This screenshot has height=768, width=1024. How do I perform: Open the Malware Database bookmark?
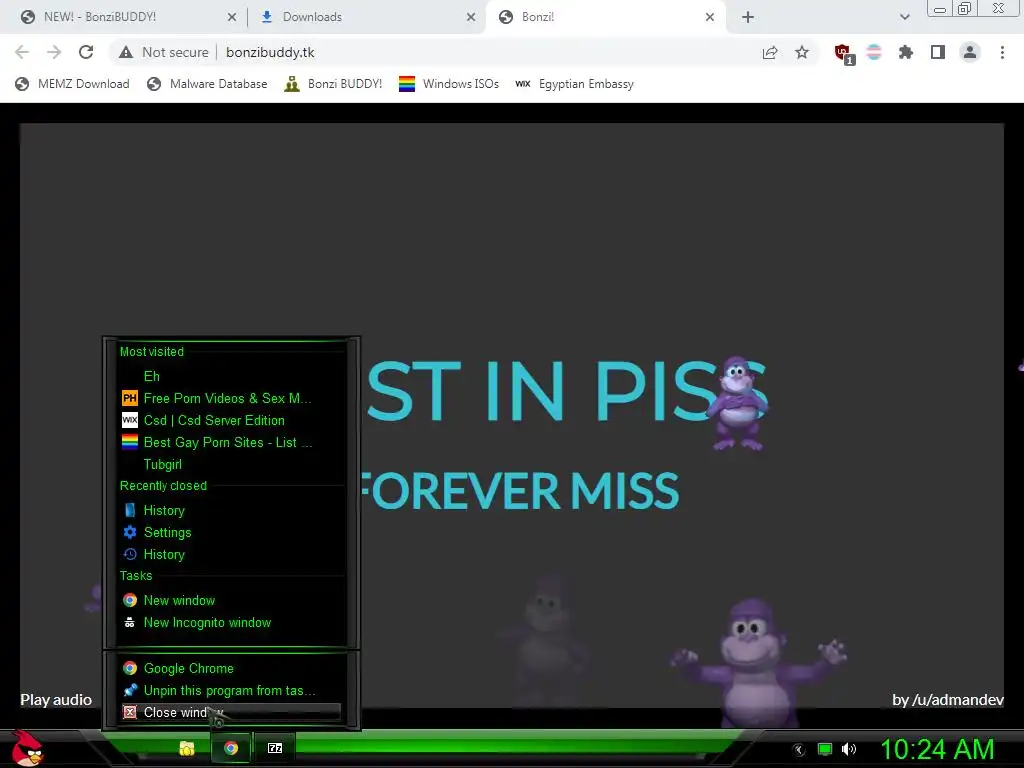207,84
